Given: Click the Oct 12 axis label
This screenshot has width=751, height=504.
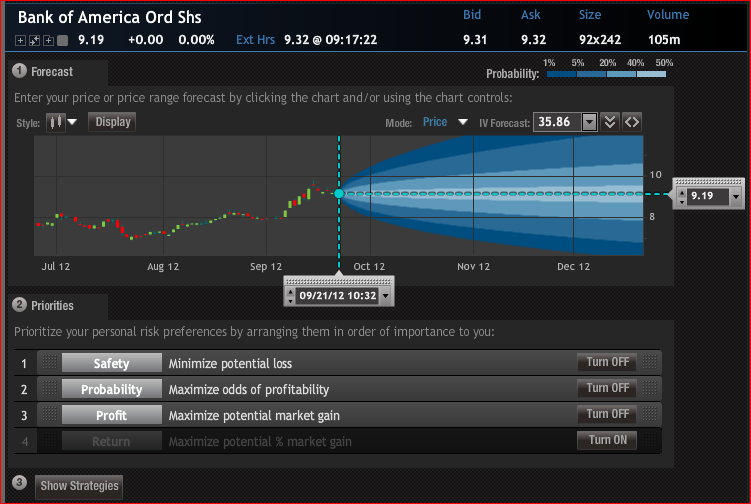Looking at the screenshot, I should pyautogui.click(x=369, y=267).
